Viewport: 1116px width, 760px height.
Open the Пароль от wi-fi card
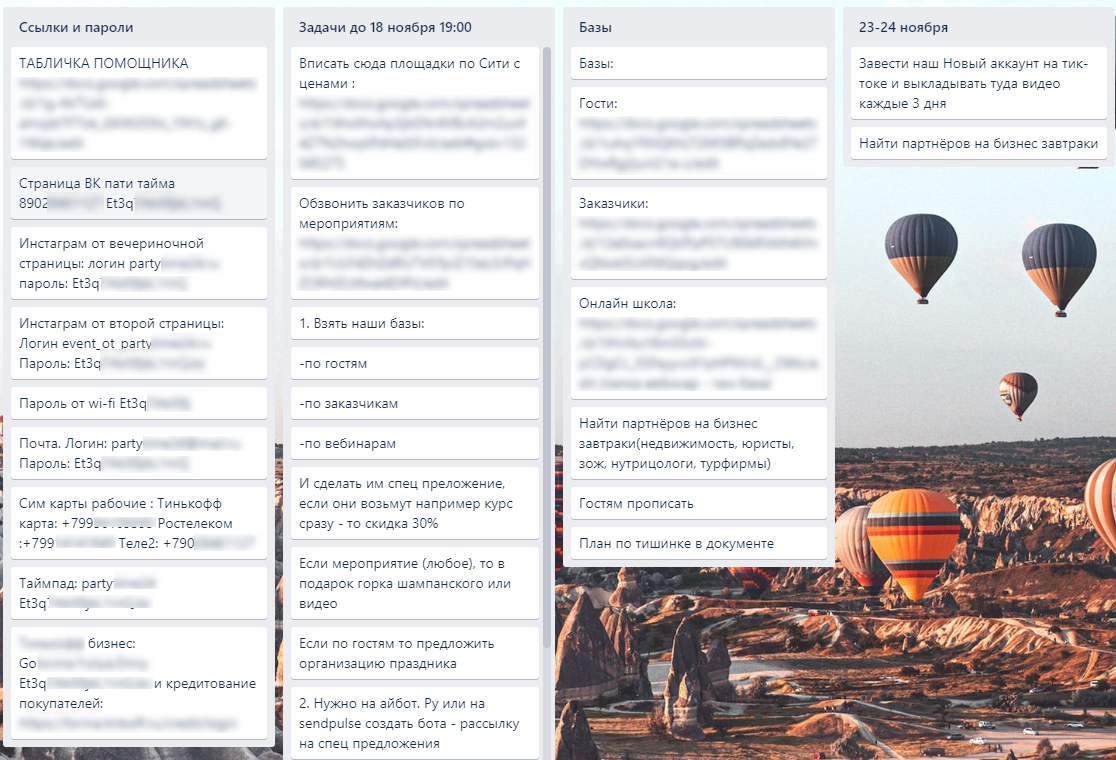point(139,403)
